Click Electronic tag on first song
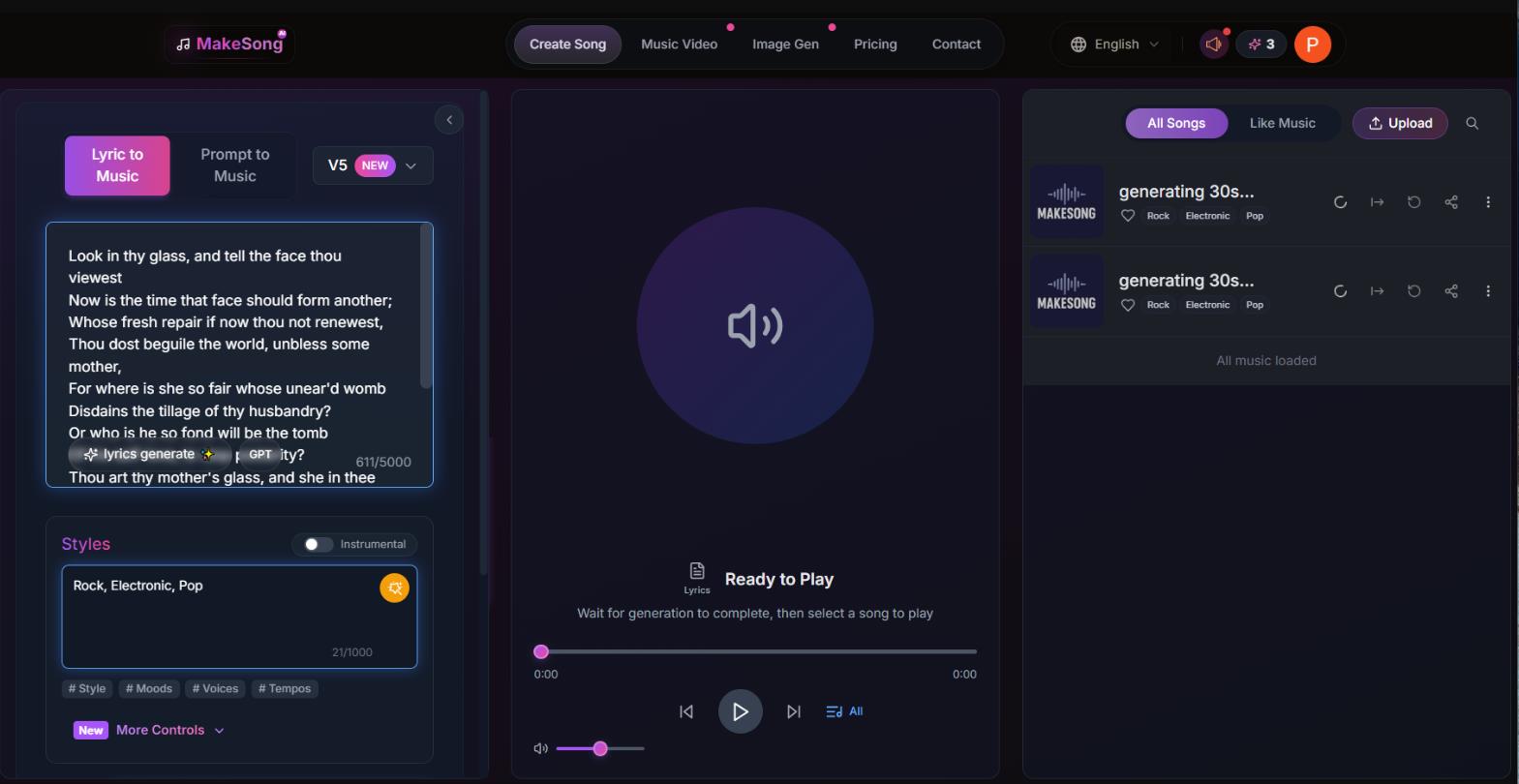Screen dimensions: 1519x784 (1207, 216)
